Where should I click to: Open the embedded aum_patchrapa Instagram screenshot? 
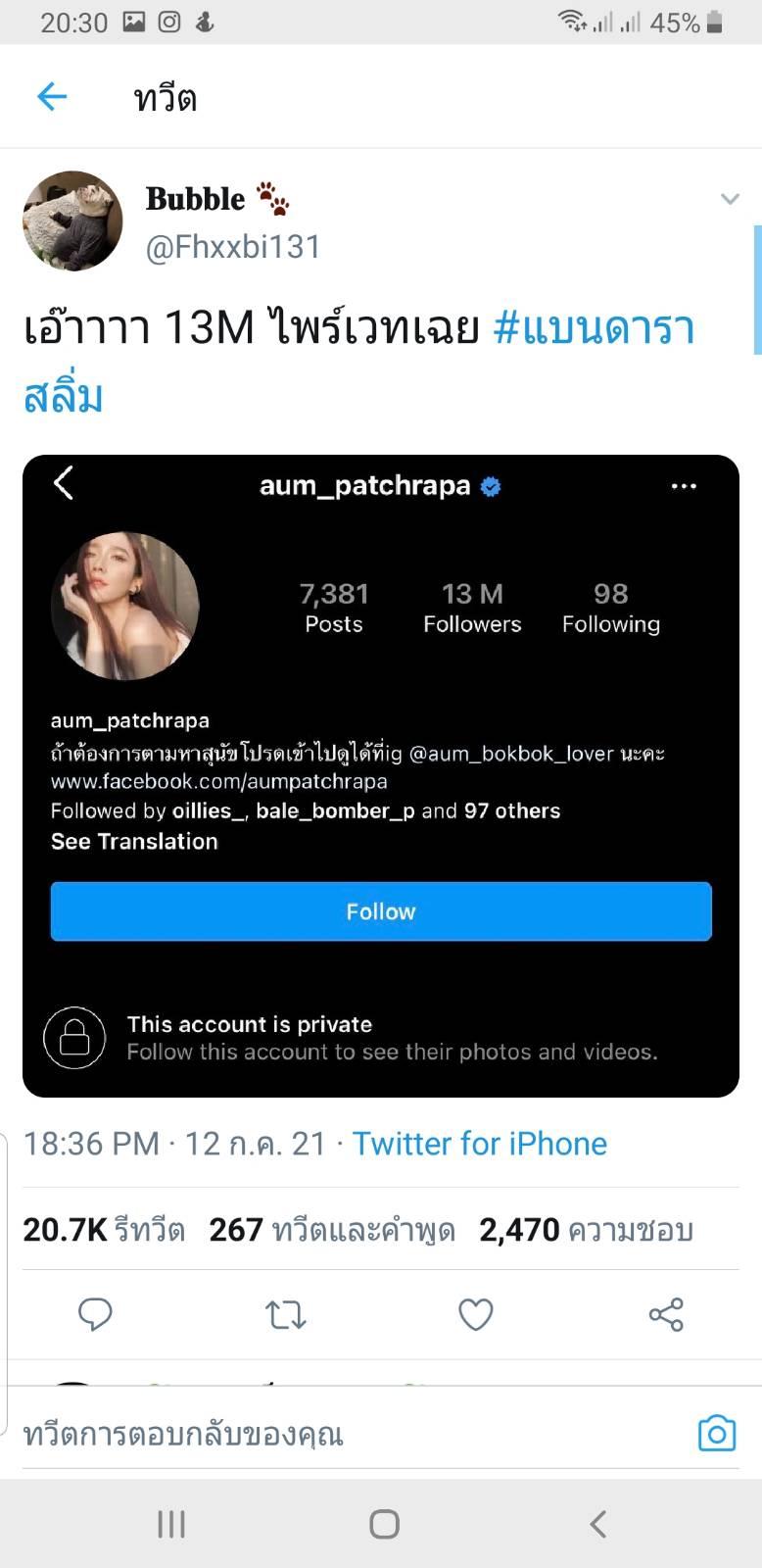(381, 775)
